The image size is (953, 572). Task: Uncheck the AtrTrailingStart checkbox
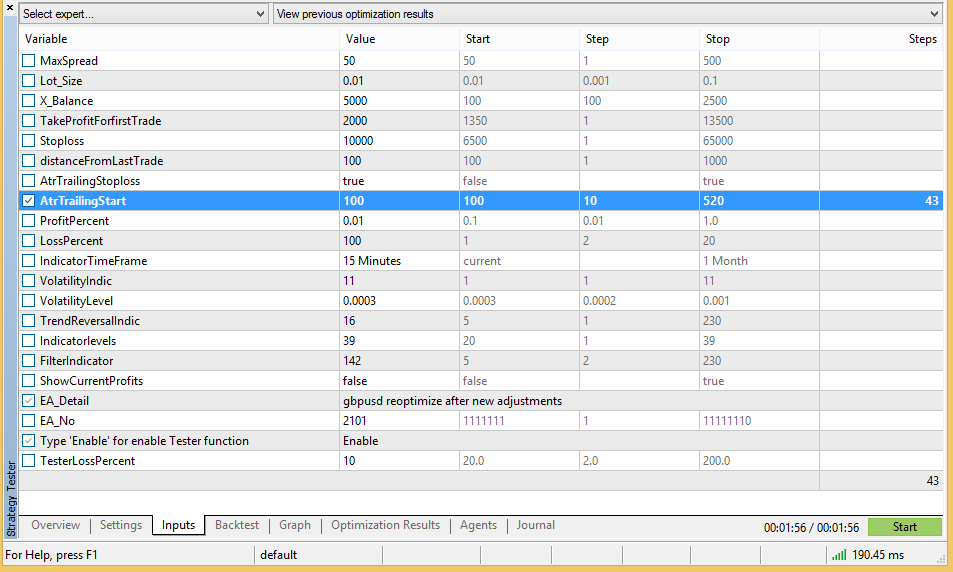click(29, 201)
